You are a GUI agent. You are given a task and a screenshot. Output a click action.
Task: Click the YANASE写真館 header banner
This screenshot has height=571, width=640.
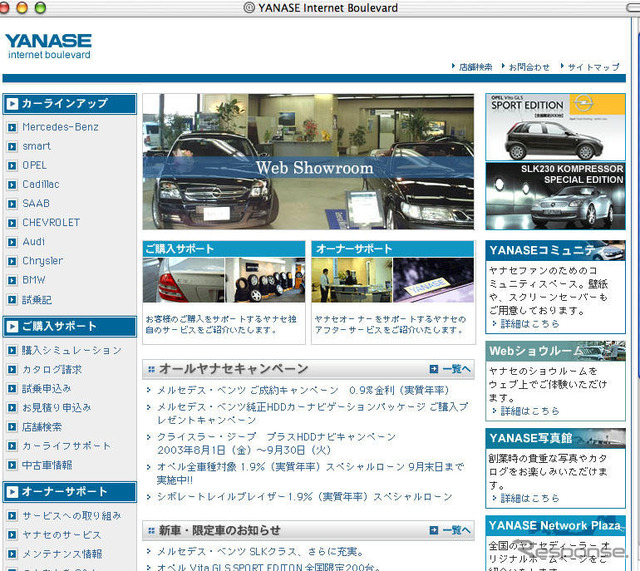tap(555, 438)
